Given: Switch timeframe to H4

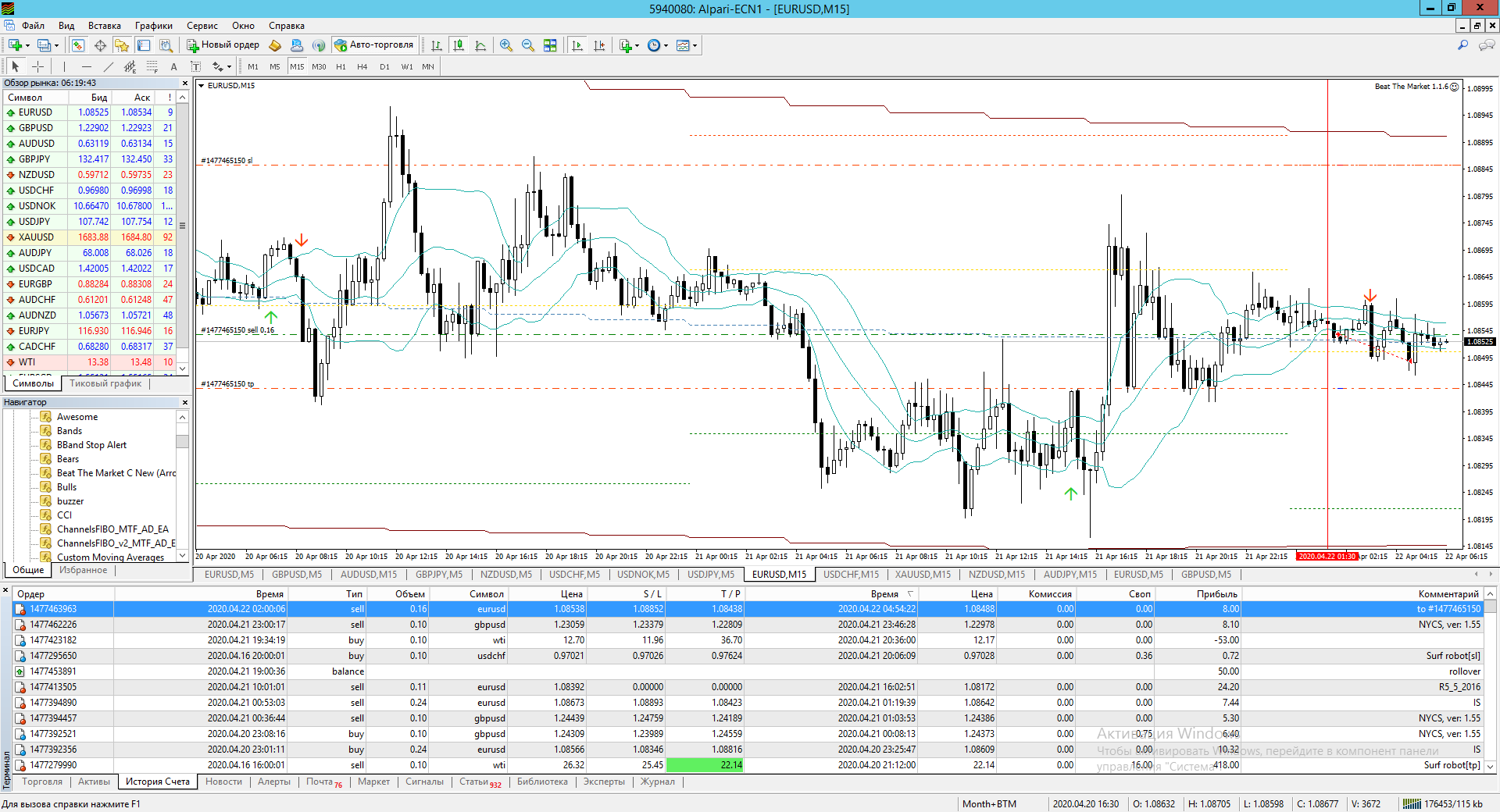Looking at the screenshot, I should coord(362,66).
